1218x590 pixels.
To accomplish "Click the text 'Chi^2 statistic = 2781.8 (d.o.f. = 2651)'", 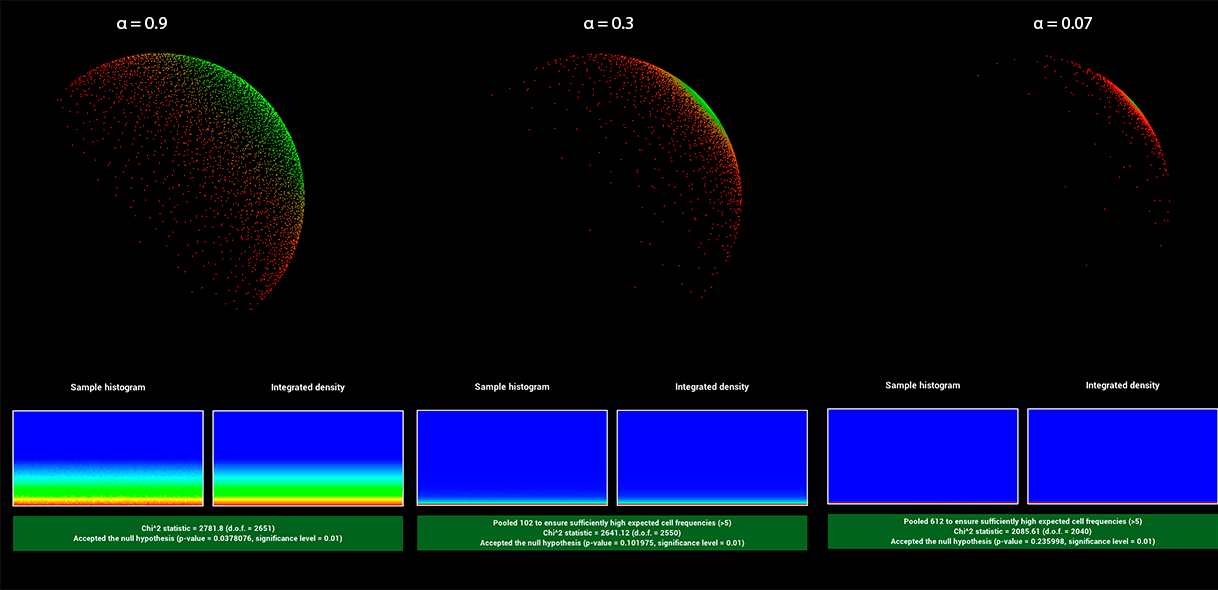I will [208, 527].
